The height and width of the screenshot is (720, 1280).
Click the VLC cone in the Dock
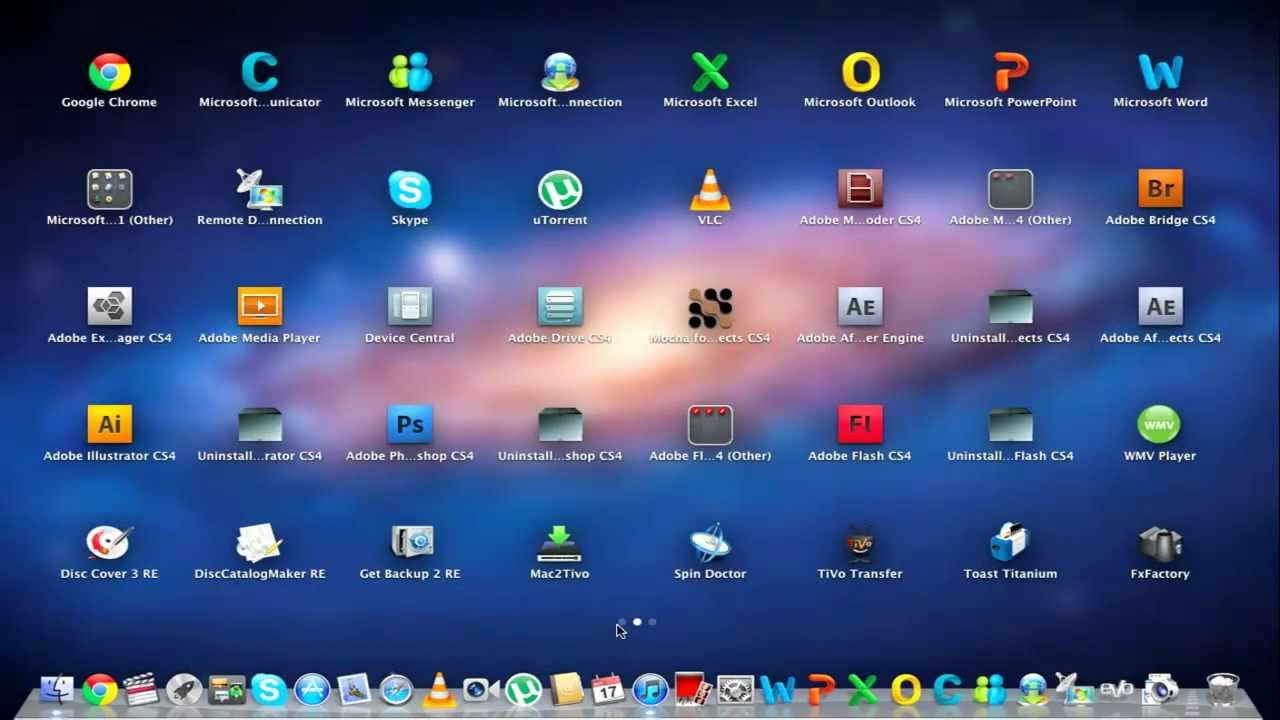point(438,690)
